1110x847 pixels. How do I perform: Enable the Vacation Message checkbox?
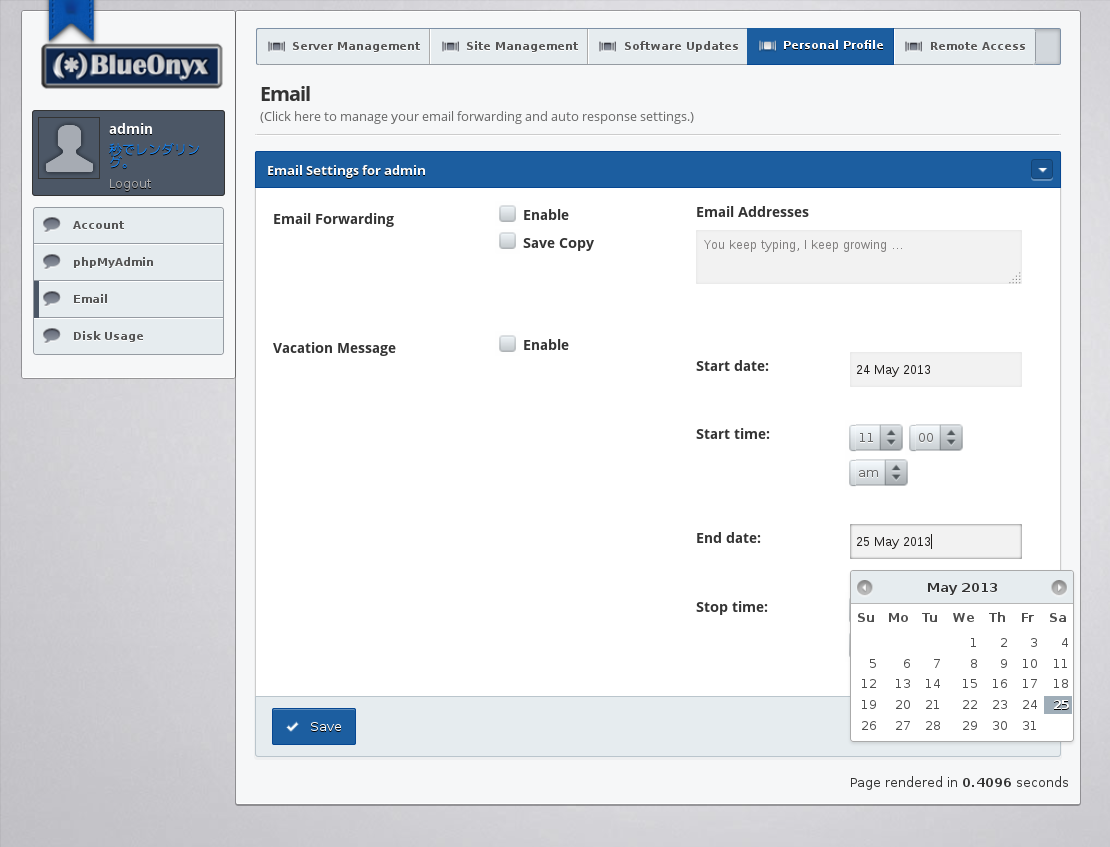[508, 344]
